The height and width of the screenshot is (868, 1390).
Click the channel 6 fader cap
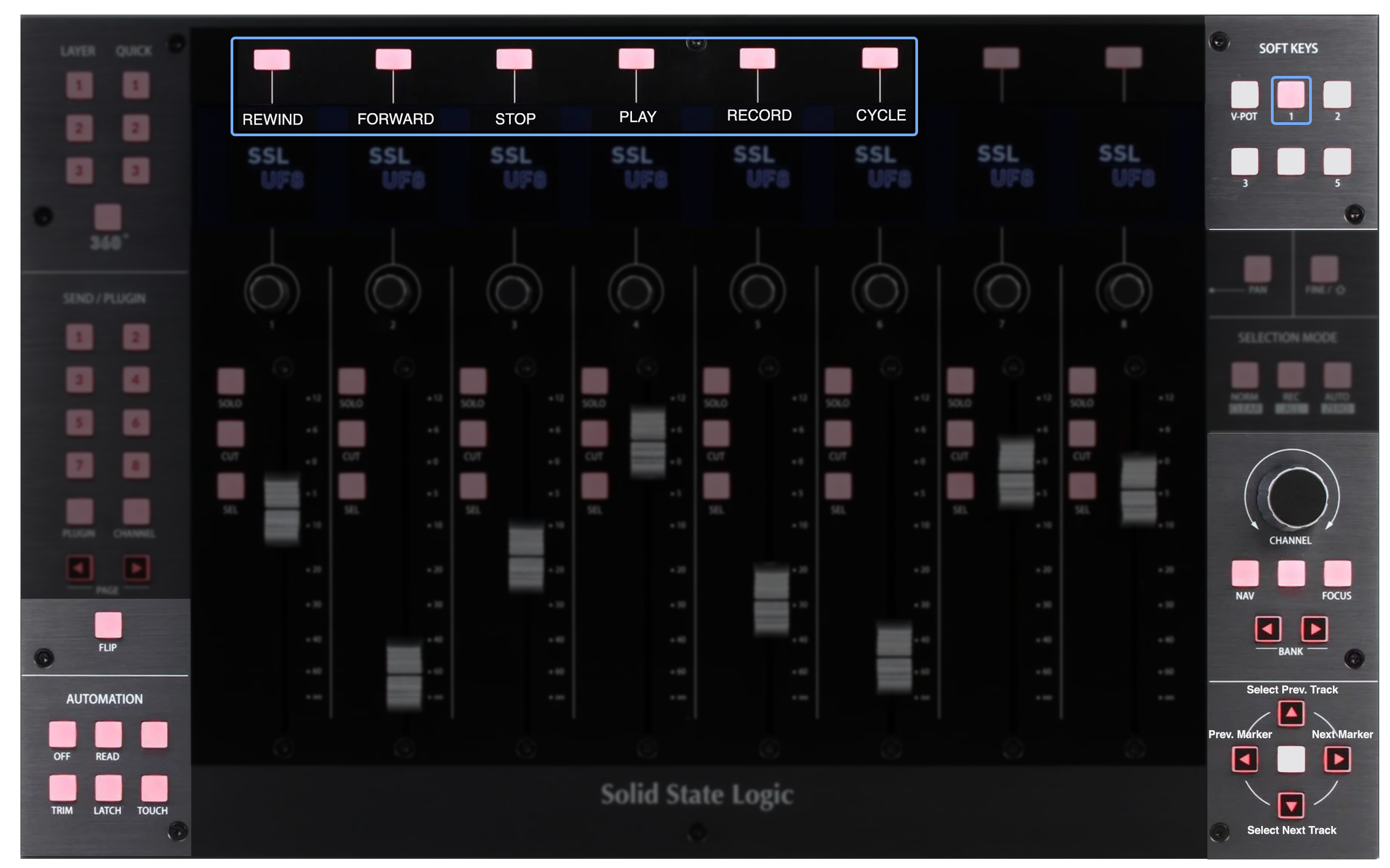(x=894, y=658)
